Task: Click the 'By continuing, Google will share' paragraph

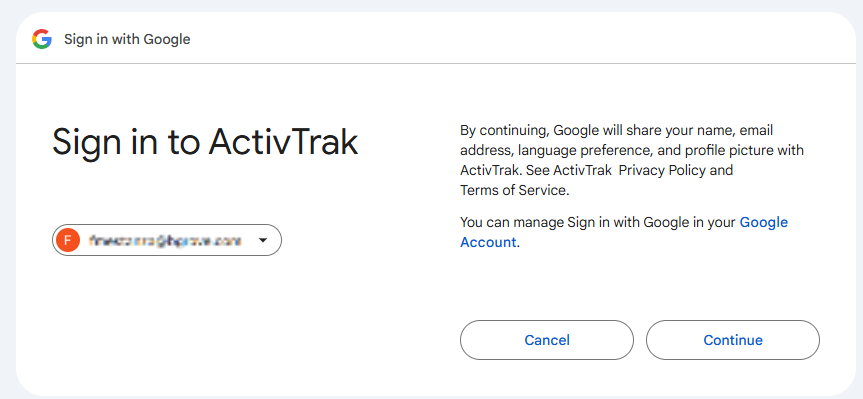Action: coord(632,160)
